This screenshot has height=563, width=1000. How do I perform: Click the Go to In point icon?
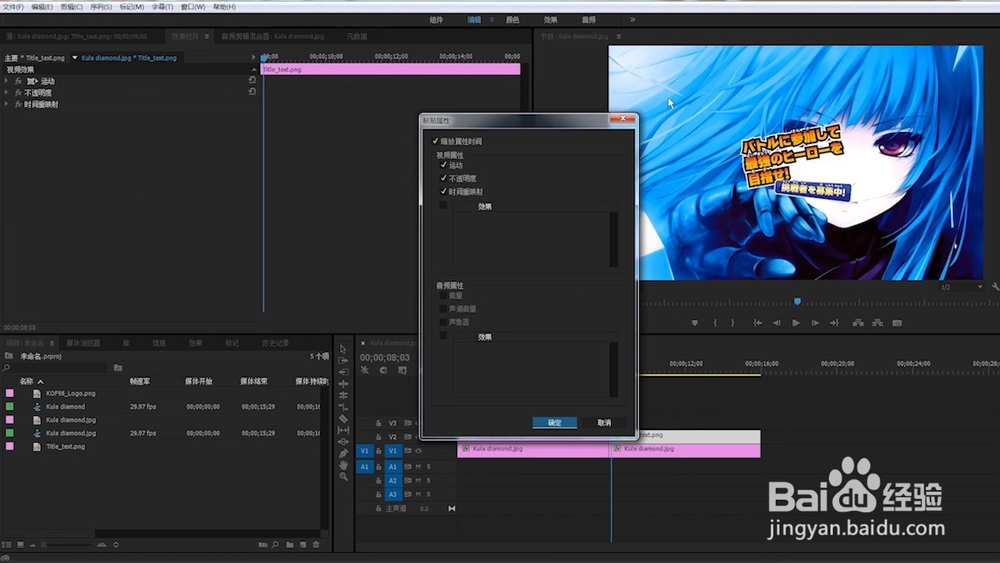(x=758, y=323)
